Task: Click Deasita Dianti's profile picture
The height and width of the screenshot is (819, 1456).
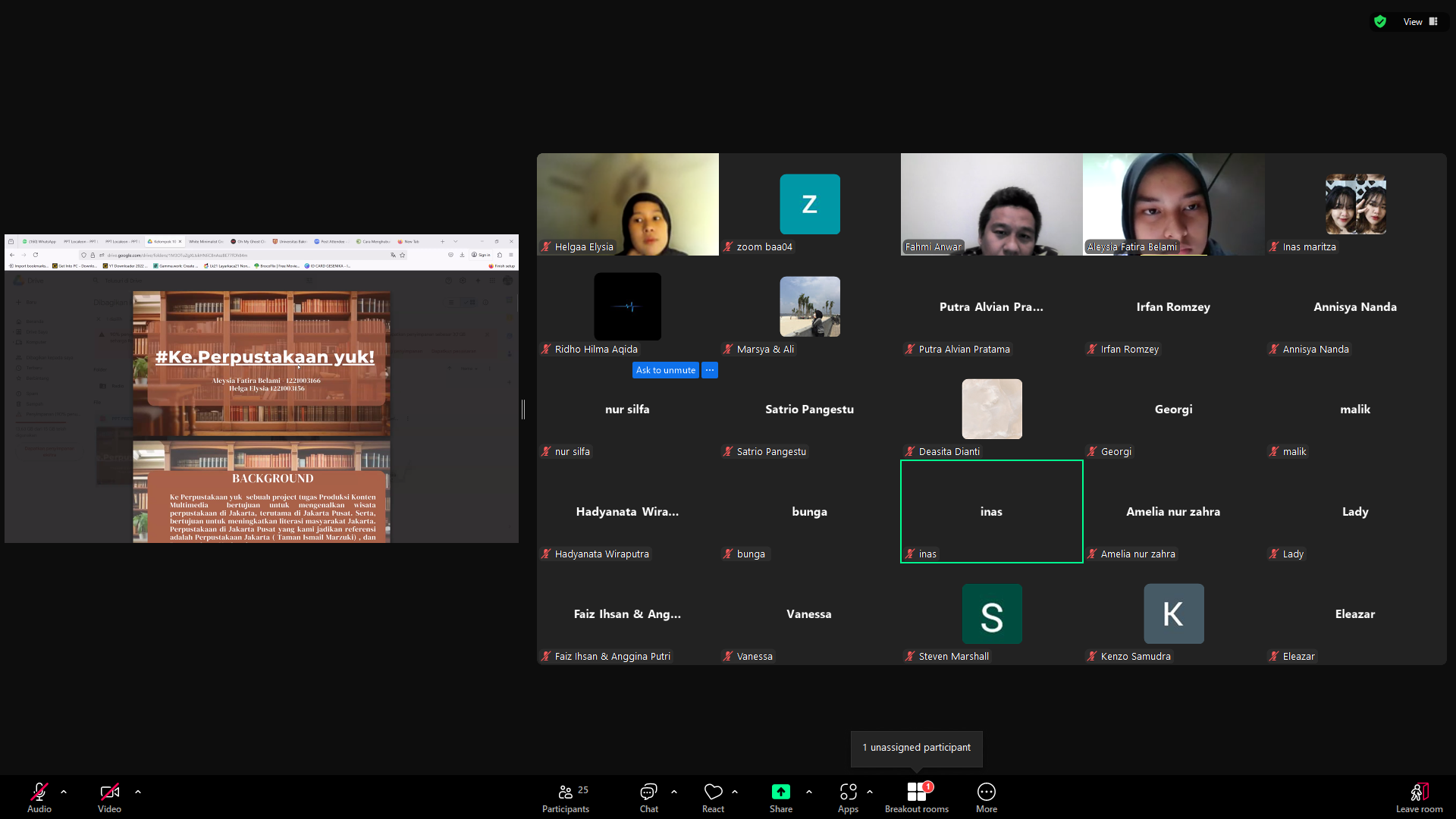Action: [992, 409]
